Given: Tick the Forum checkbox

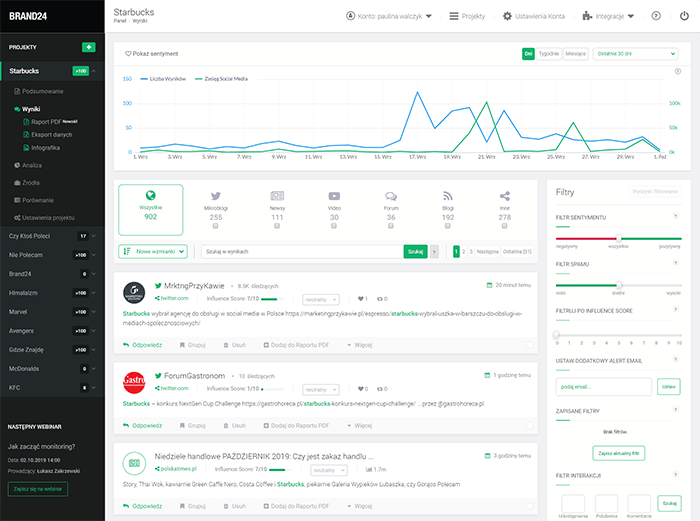Looking at the screenshot, I should point(391,226).
